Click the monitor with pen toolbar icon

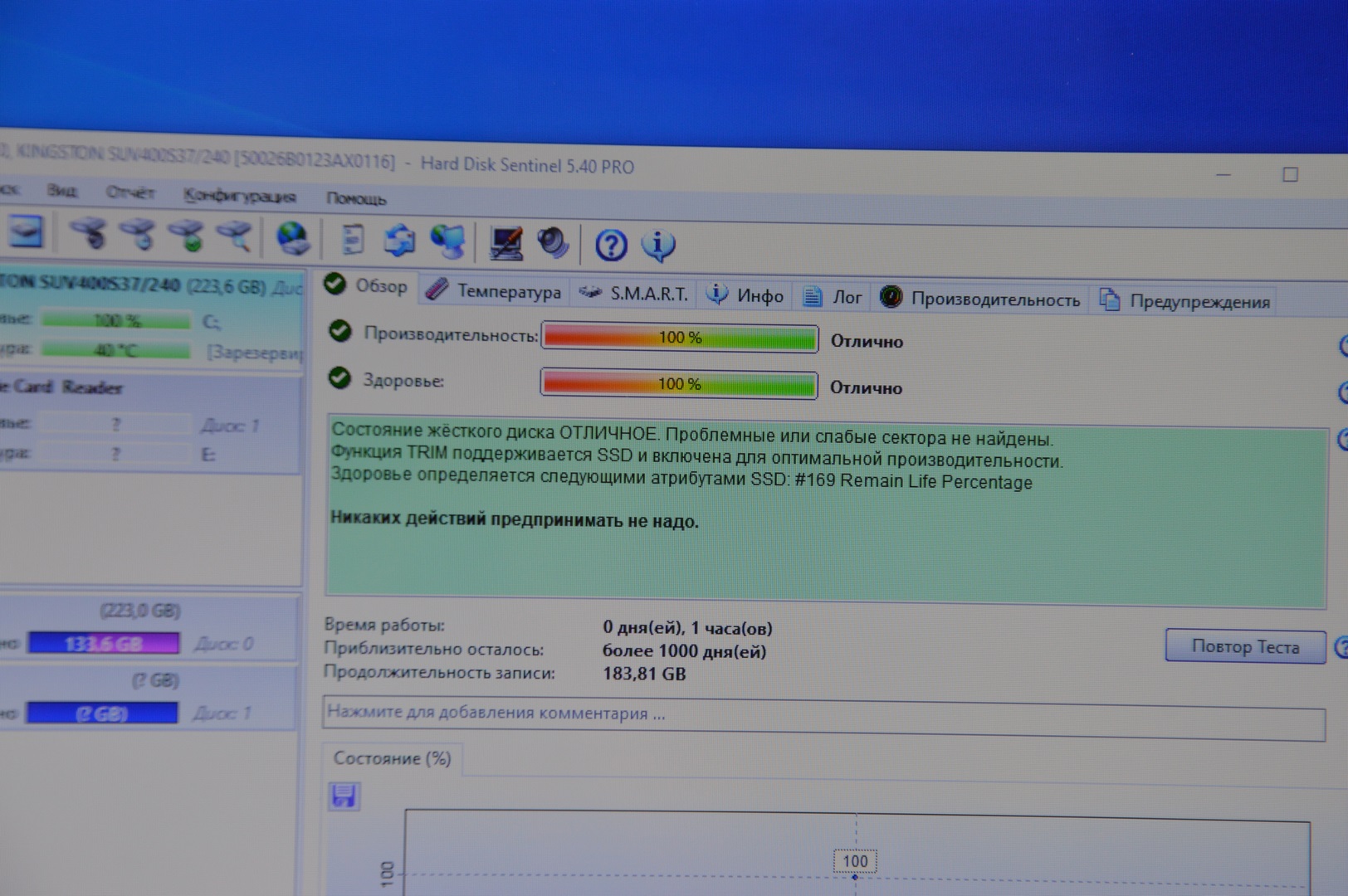505,243
